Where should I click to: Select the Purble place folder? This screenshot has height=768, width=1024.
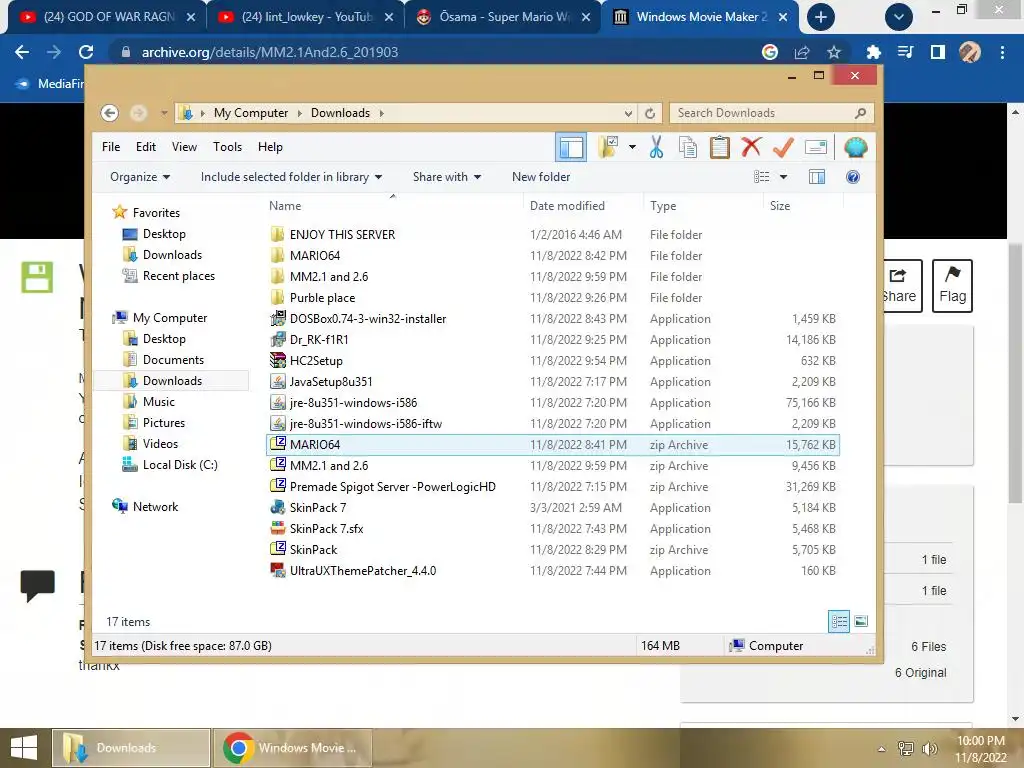click(552, 298)
